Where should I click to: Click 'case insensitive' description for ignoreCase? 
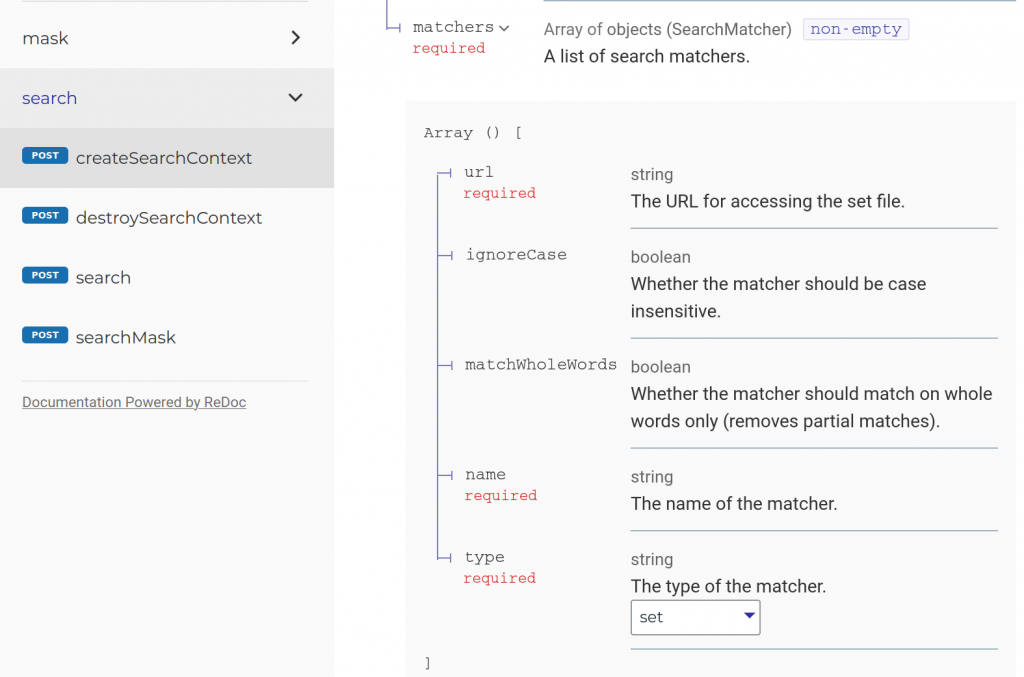tap(778, 298)
